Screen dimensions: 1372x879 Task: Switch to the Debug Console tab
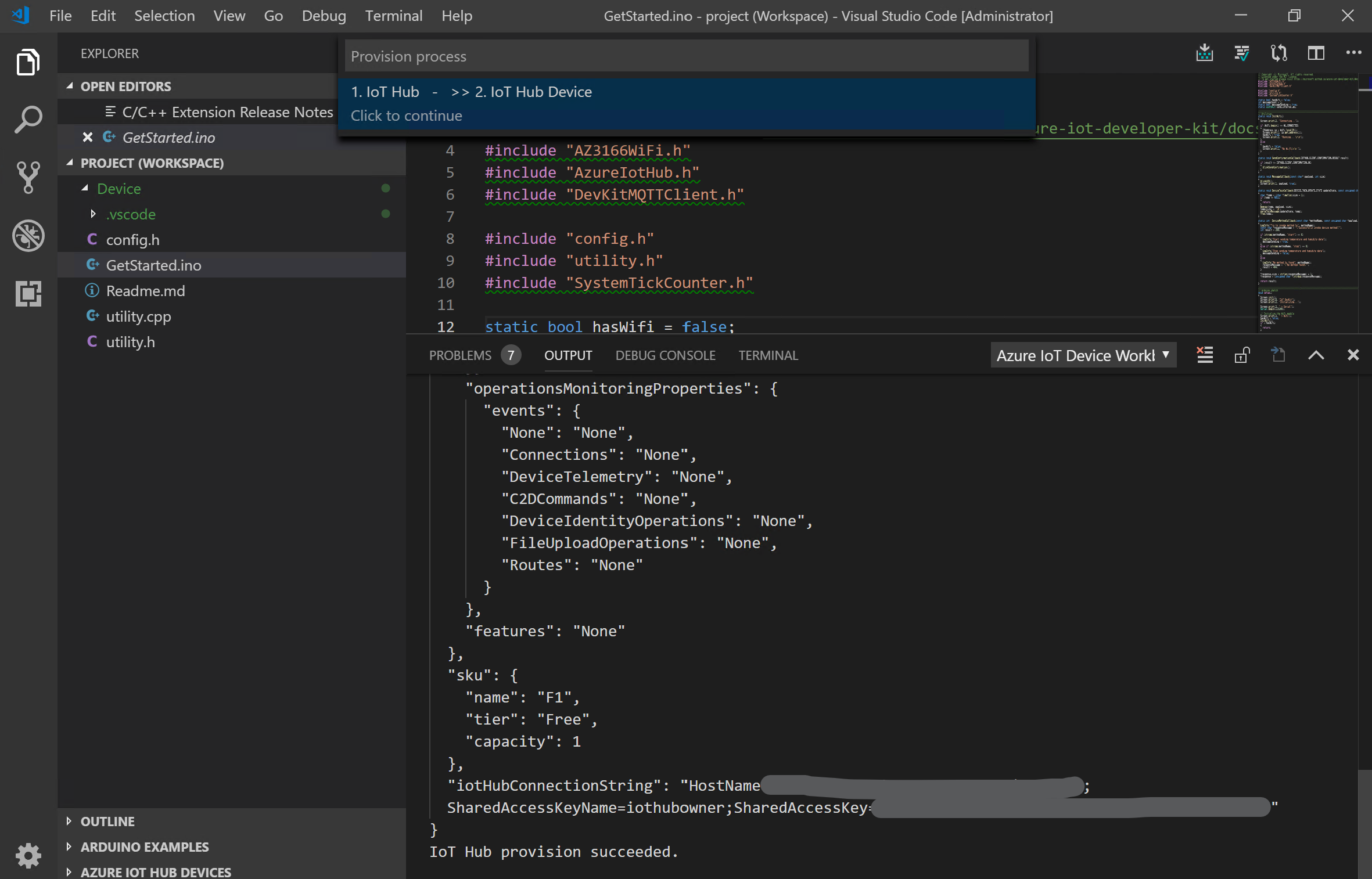[665, 355]
